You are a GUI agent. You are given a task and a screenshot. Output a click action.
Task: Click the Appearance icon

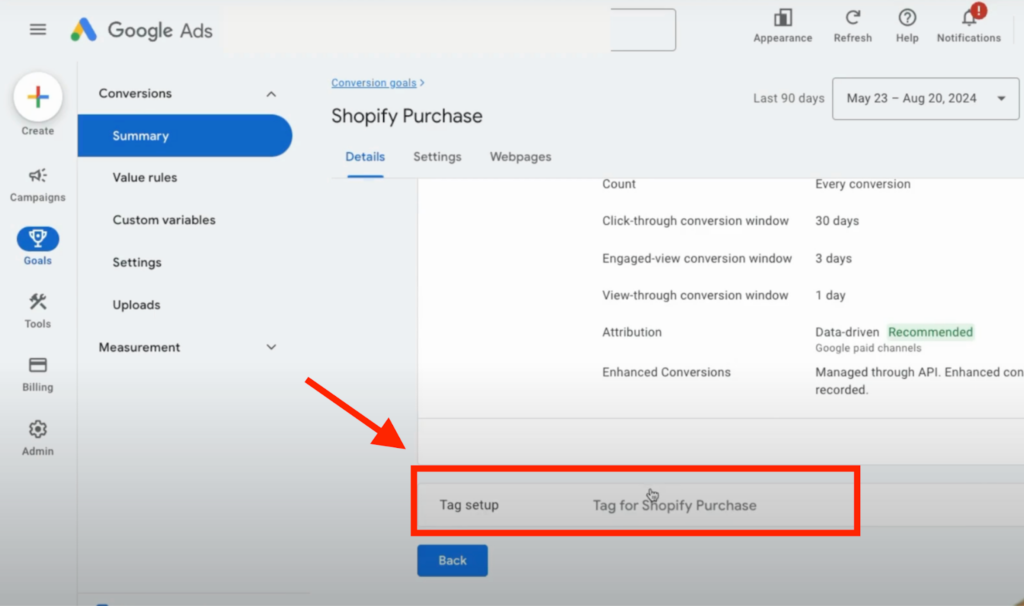(782, 18)
